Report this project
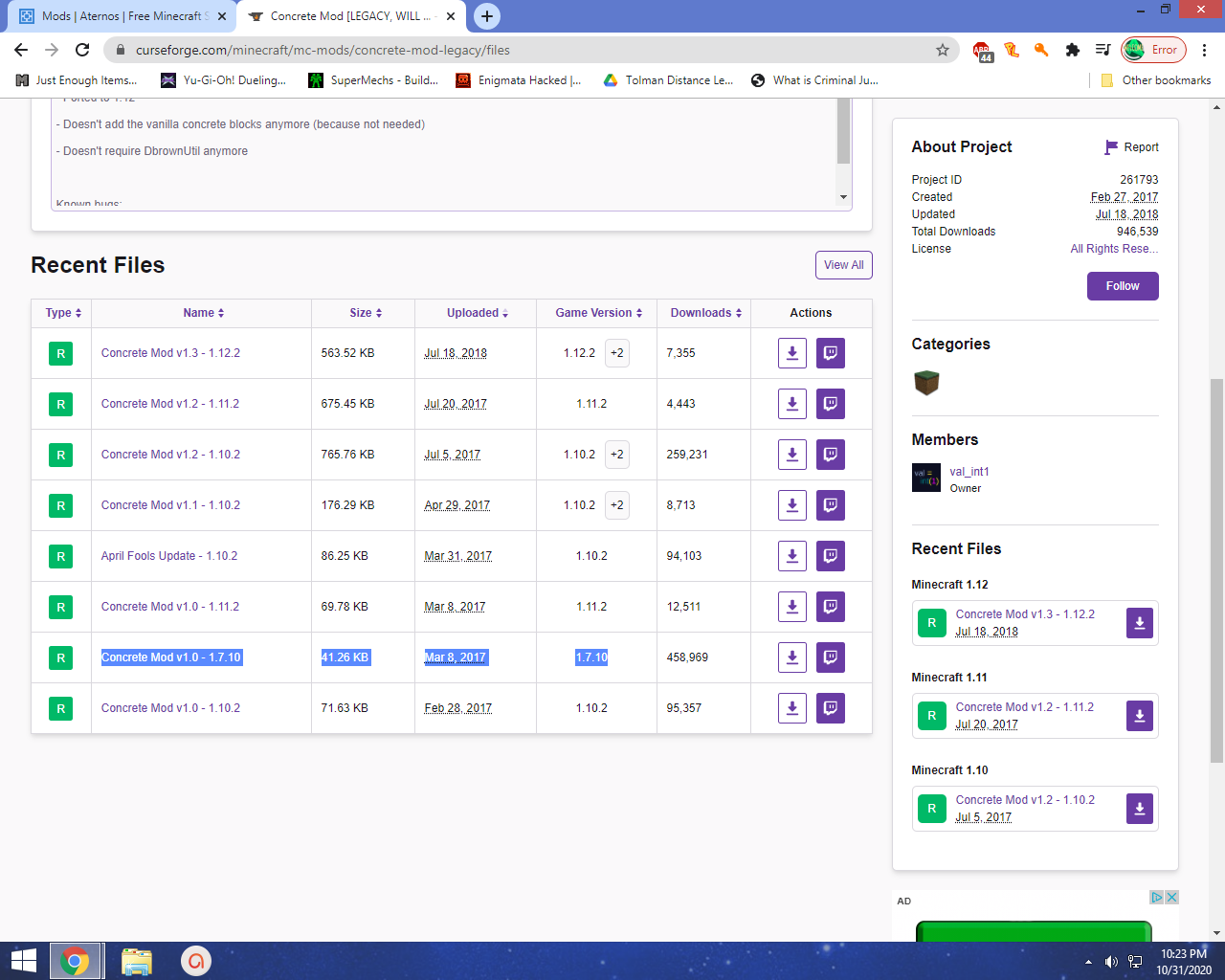1225x980 pixels. click(x=1131, y=147)
